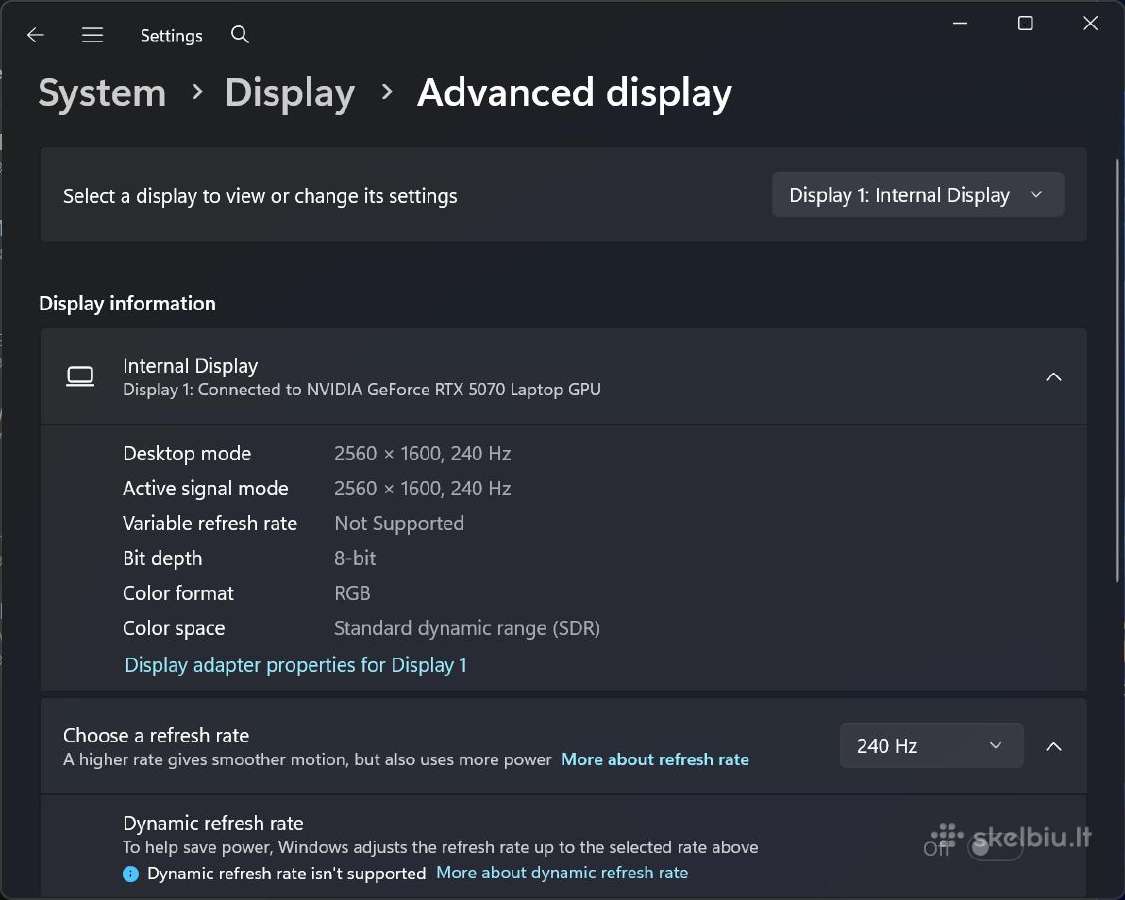The image size is (1125, 900).
Task: Click the Variable refresh rate label
Action: pyautogui.click(x=210, y=523)
